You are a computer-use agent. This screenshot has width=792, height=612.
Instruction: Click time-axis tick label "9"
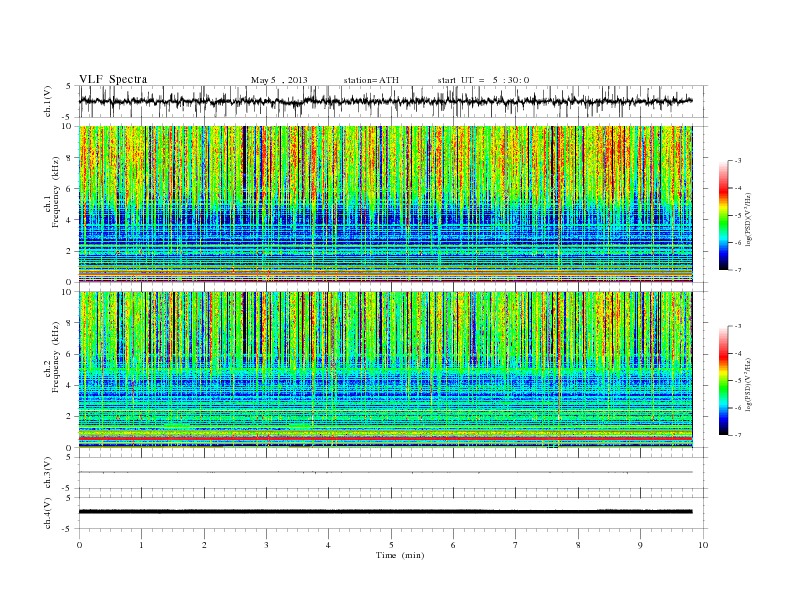coord(640,545)
